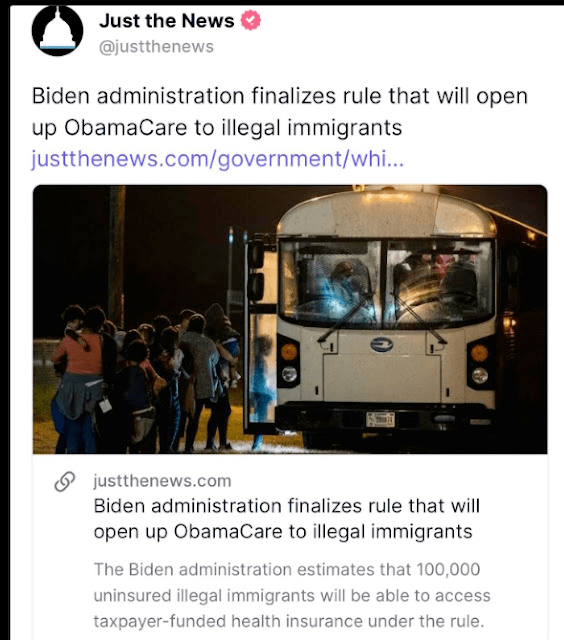Click the chain-link icon in link card
Image resolution: width=564 pixels, height=640 pixels.
[65, 481]
